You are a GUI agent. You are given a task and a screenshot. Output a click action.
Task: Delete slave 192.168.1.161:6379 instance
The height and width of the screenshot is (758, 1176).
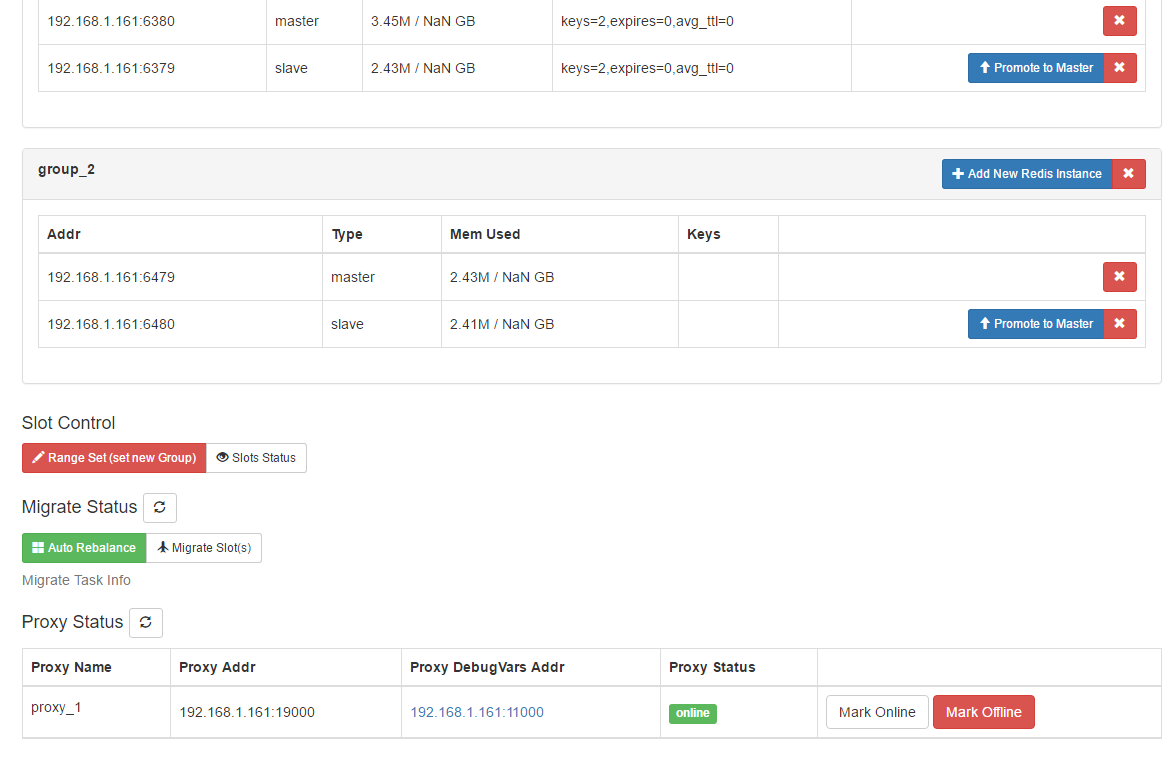coord(1120,67)
